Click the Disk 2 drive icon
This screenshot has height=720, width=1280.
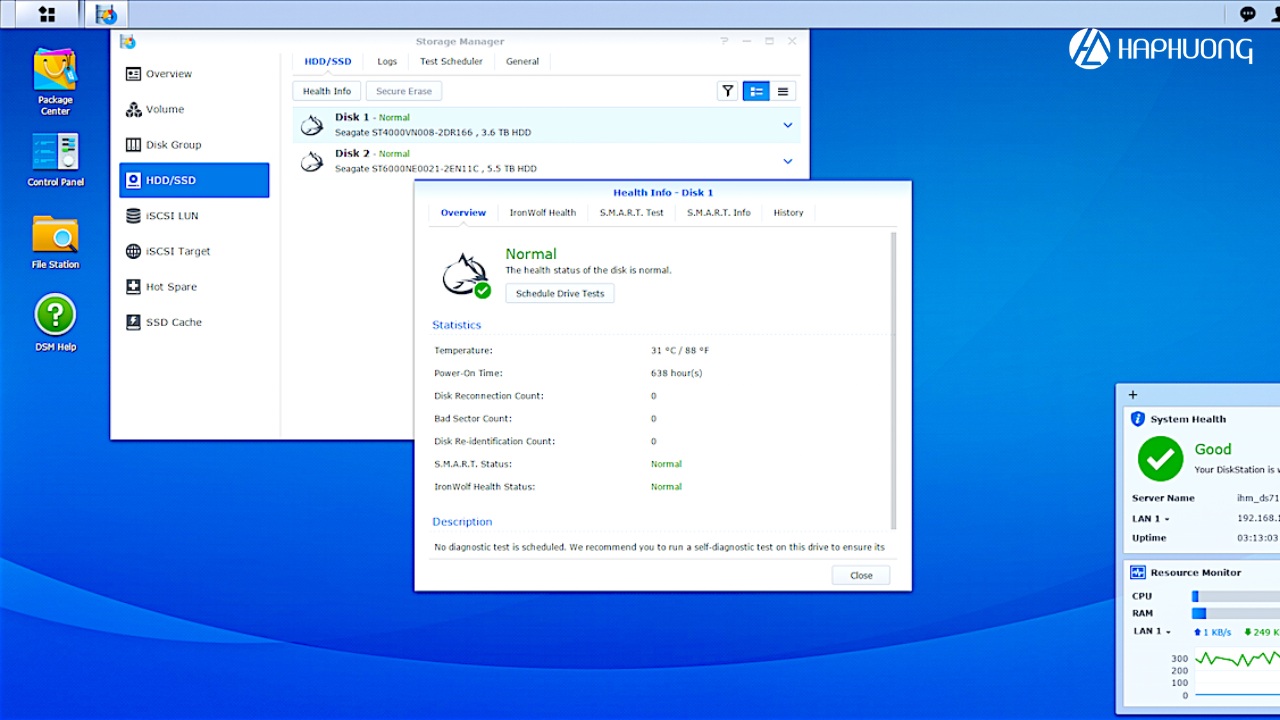312,161
